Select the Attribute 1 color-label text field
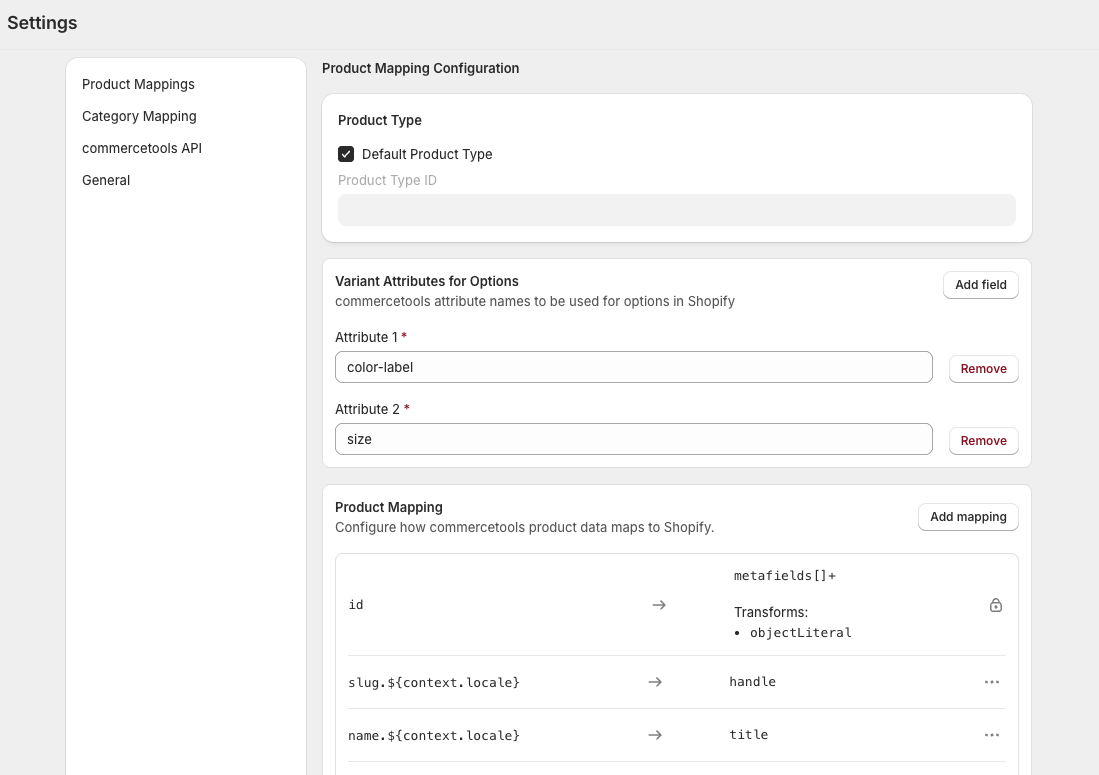The image size is (1099, 775). point(633,367)
